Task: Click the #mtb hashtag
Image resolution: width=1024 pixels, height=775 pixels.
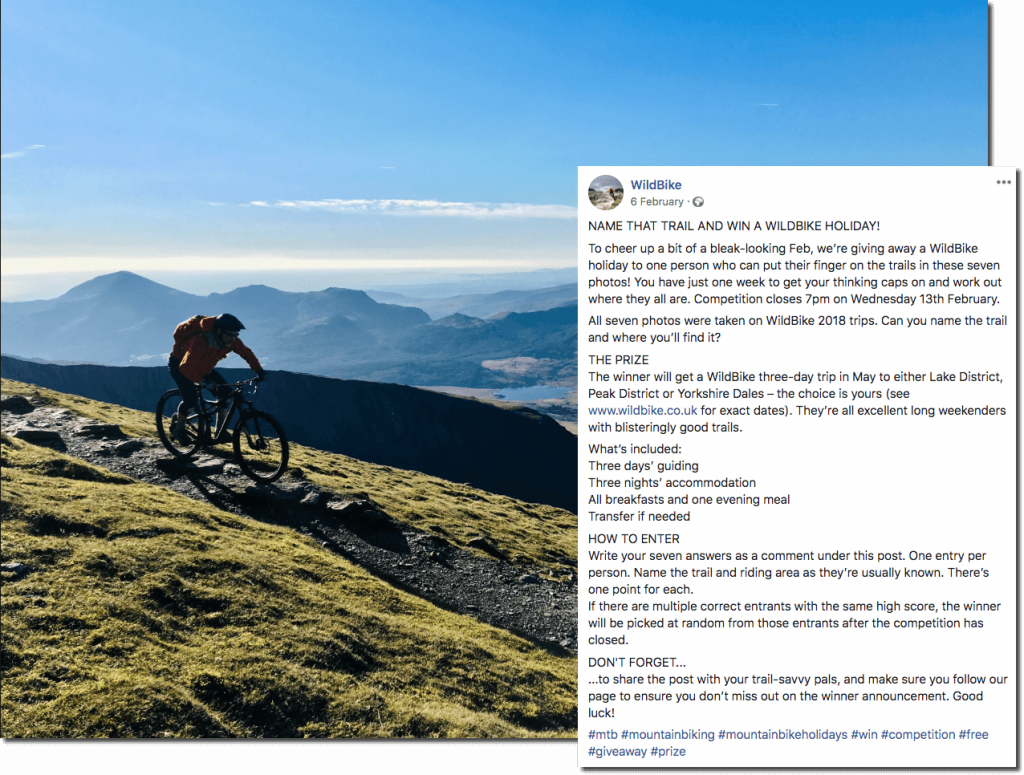Action: pos(602,735)
